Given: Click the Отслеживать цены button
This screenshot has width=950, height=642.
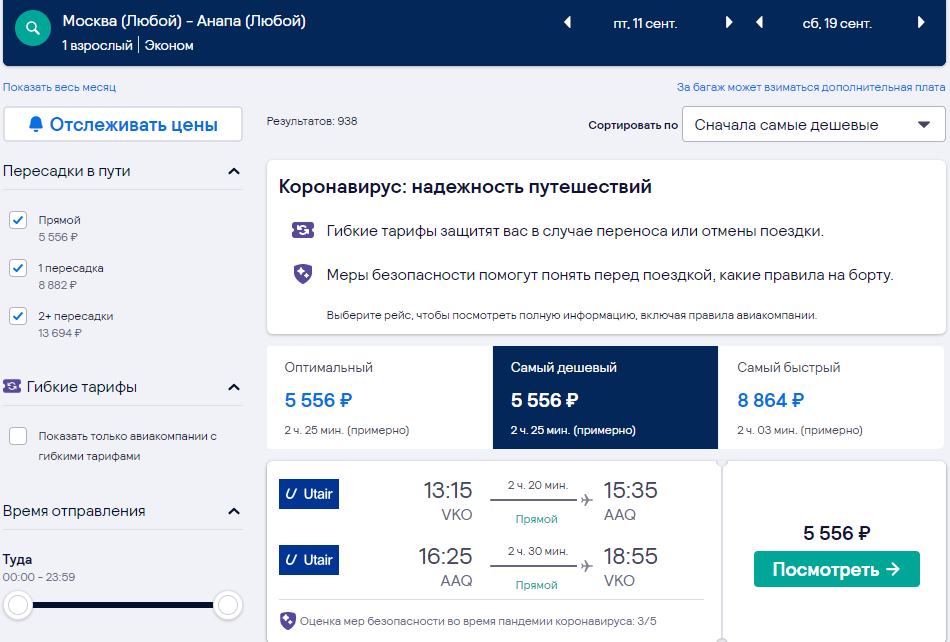Looking at the screenshot, I should [123, 124].
